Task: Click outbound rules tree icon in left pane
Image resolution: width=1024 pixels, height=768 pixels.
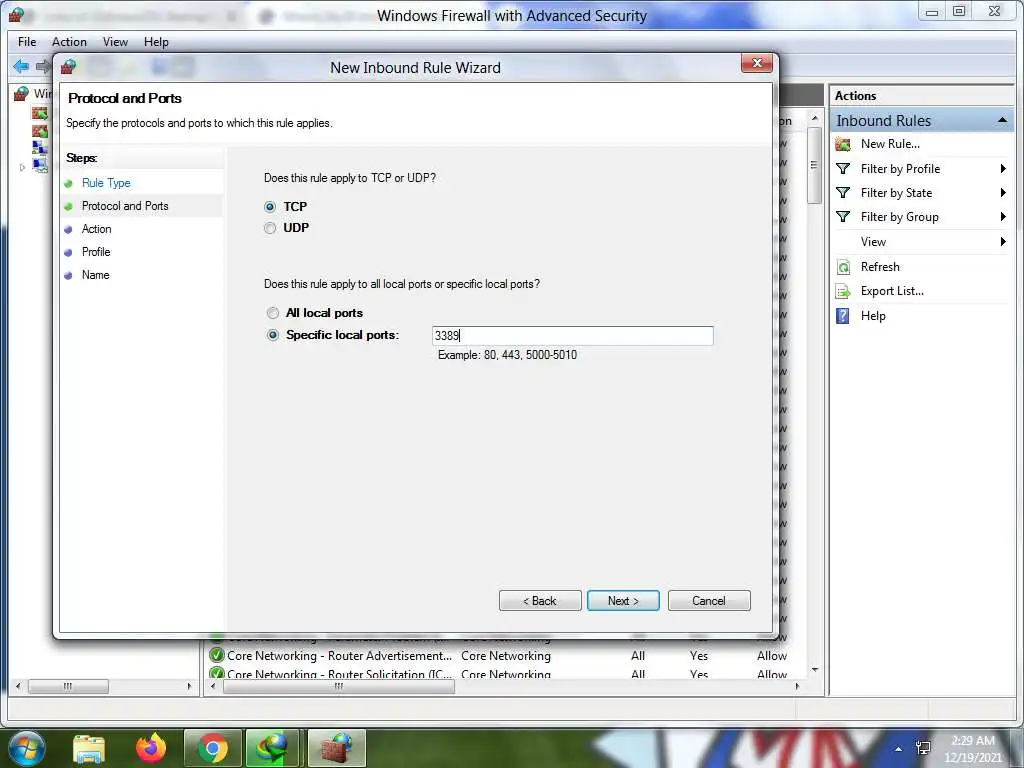Action: (x=39, y=131)
